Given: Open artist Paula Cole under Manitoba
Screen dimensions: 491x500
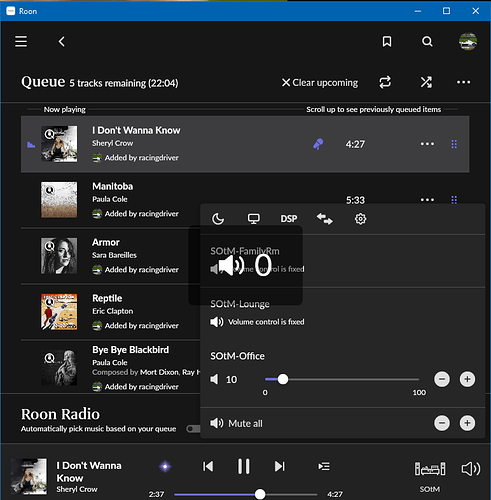Looking at the screenshot, I should tap(110, 199).
